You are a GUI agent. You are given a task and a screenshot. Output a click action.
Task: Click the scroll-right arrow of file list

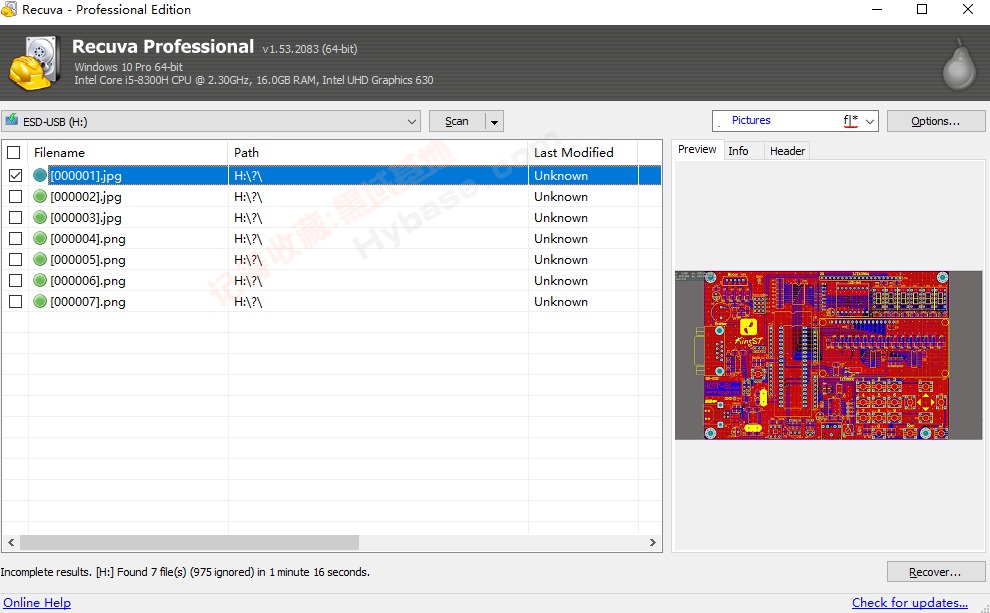(653, 542)
